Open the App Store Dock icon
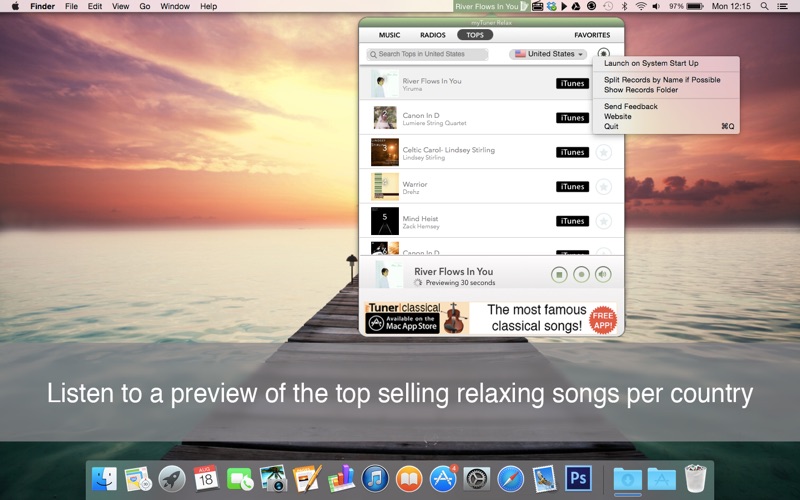Screen dimensions: 800x500 443,480
